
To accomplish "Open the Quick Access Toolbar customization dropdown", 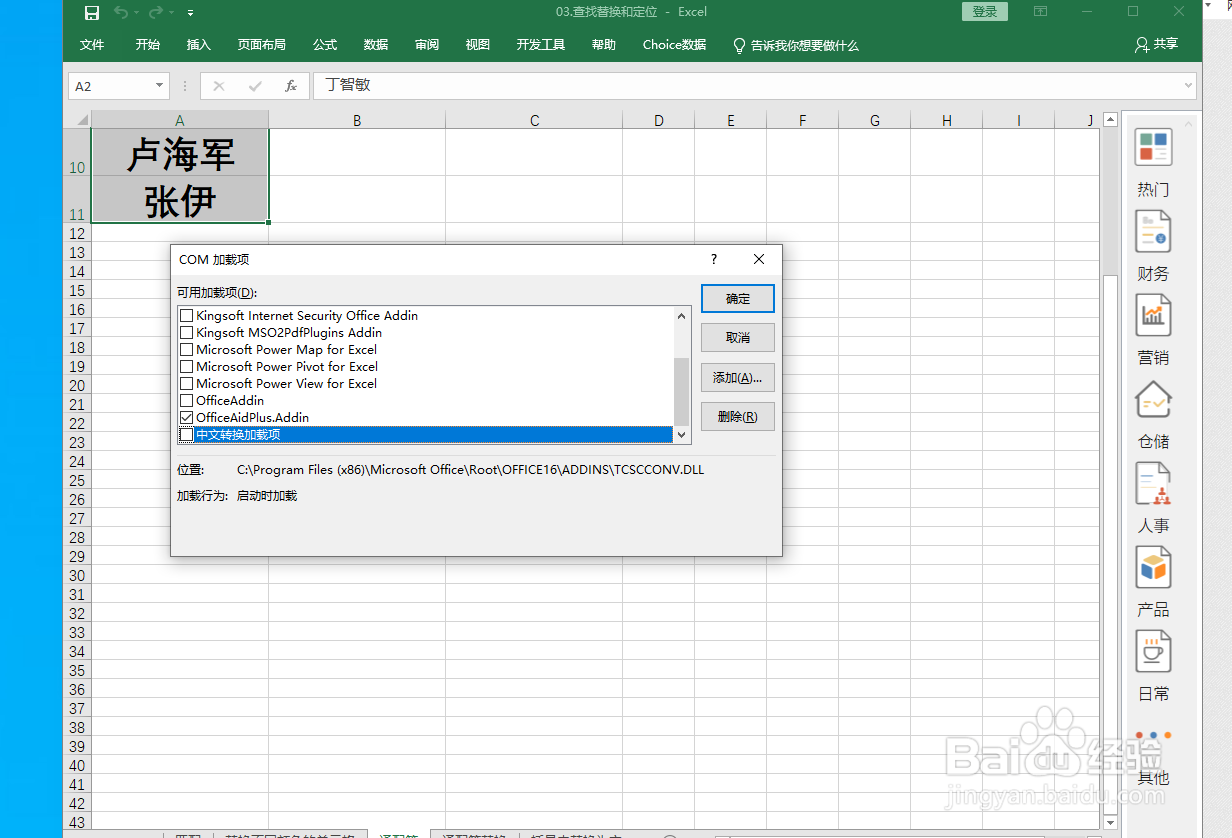I will (189, 12).
